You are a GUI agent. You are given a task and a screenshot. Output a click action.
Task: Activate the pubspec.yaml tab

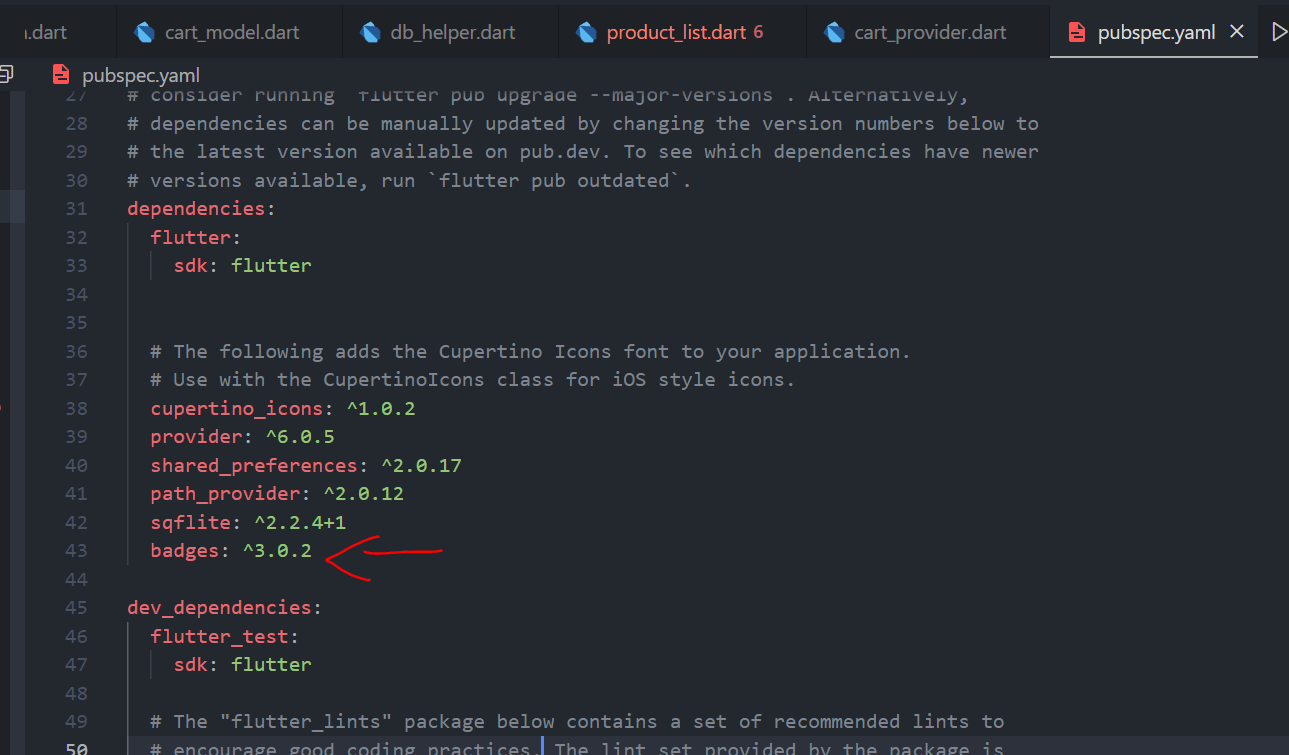click(x=1156, y=32)
